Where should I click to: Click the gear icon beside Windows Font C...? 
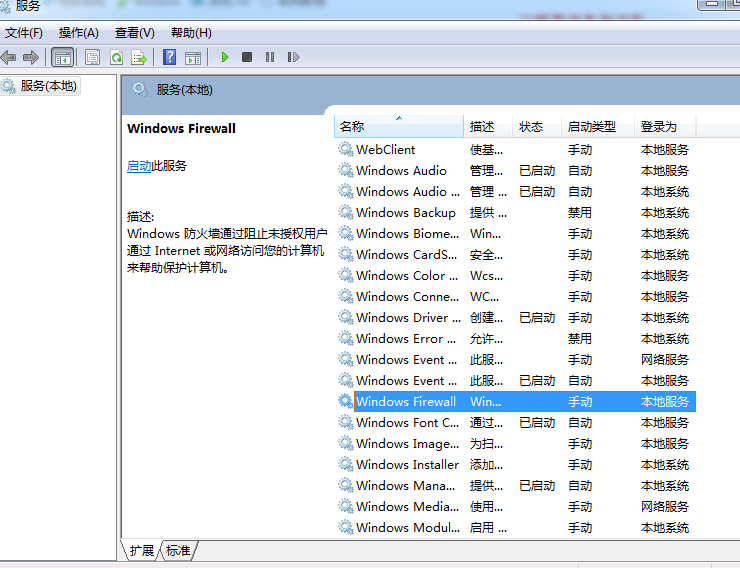pyautogui.click(x=345, y=423)
